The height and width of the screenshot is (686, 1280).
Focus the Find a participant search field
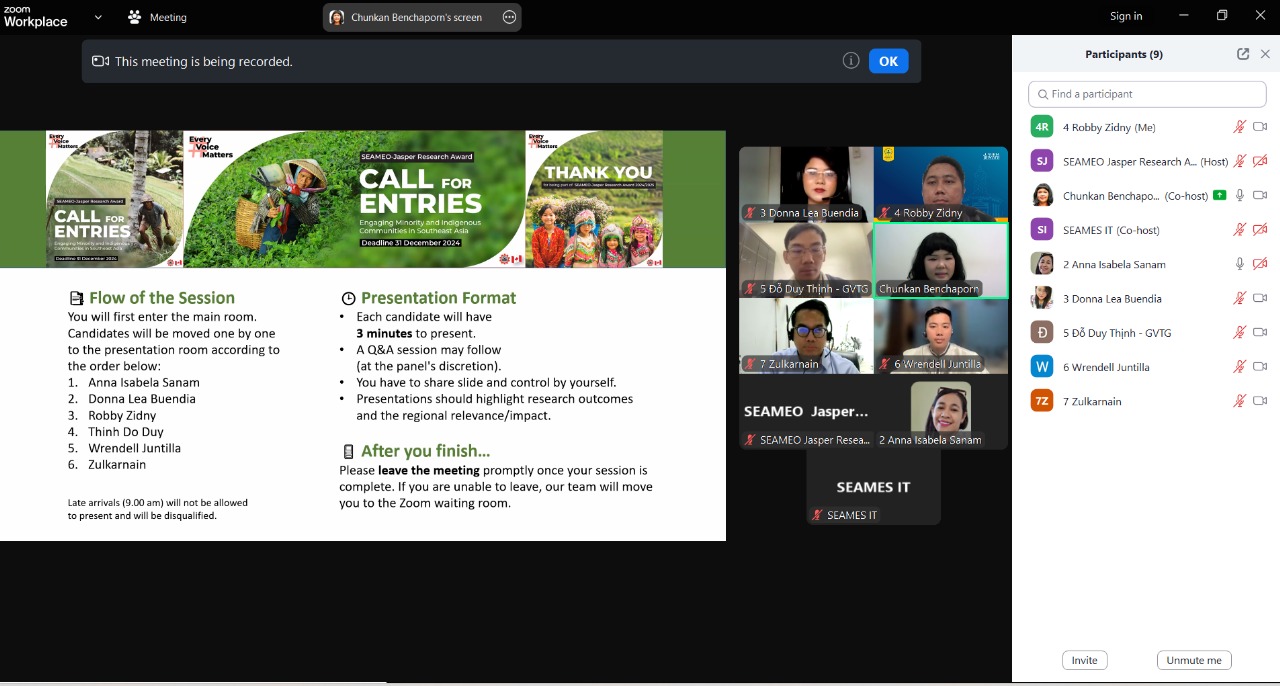pos(1147,94)
